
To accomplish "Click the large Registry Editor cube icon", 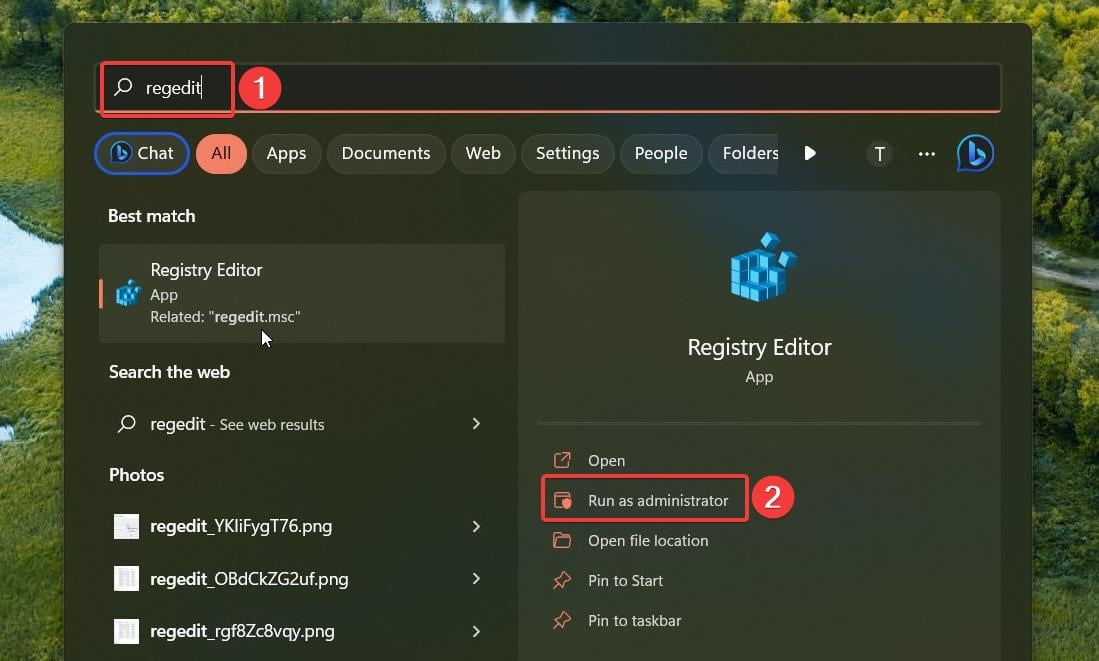I will (759, 268).
